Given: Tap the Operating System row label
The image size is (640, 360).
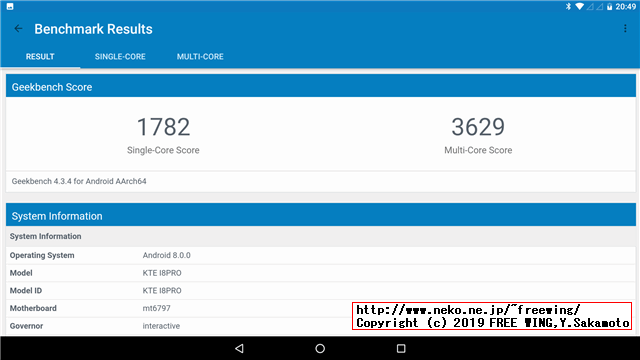Looking at the screenshot, I should [42, 256].
